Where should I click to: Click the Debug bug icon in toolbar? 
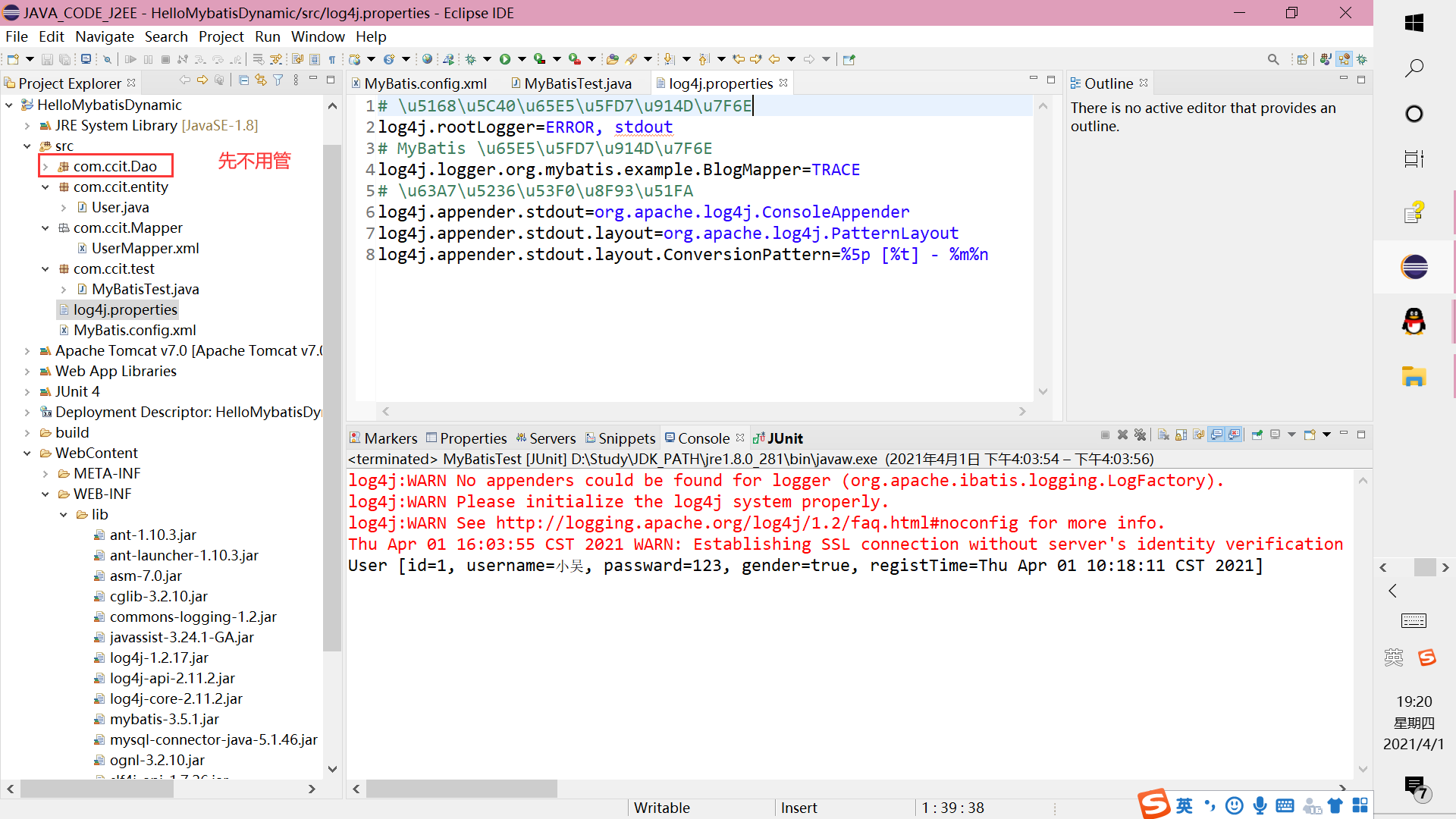[x=470, y=59]
